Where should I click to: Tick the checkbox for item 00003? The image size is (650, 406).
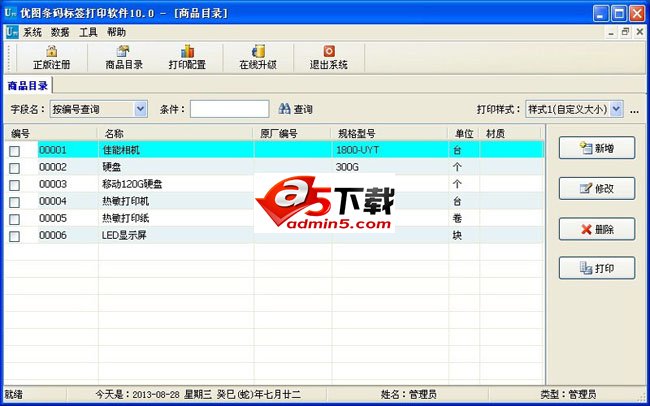point(15,185)
